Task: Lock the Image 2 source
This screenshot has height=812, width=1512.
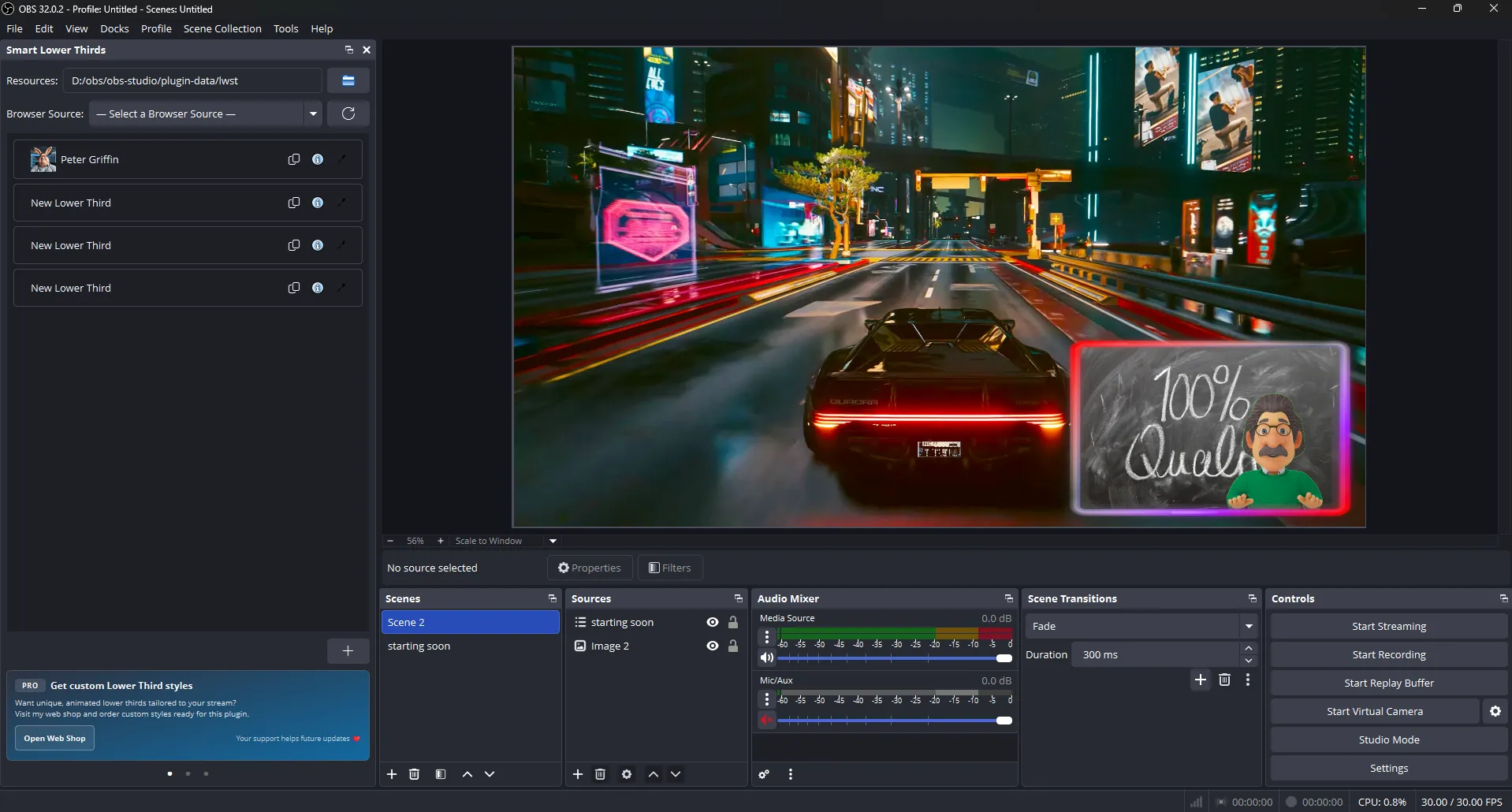Action: tap(733, 645)
